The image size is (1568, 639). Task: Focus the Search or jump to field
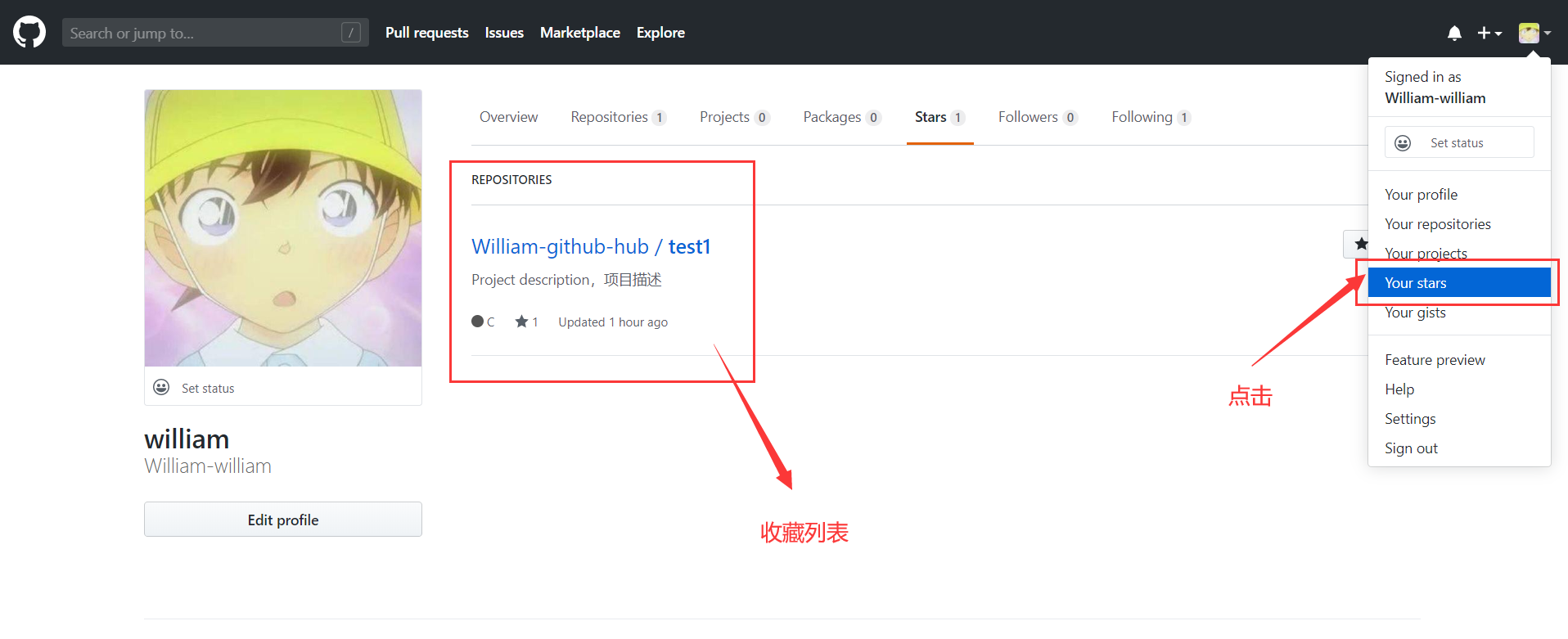[215, 33]
